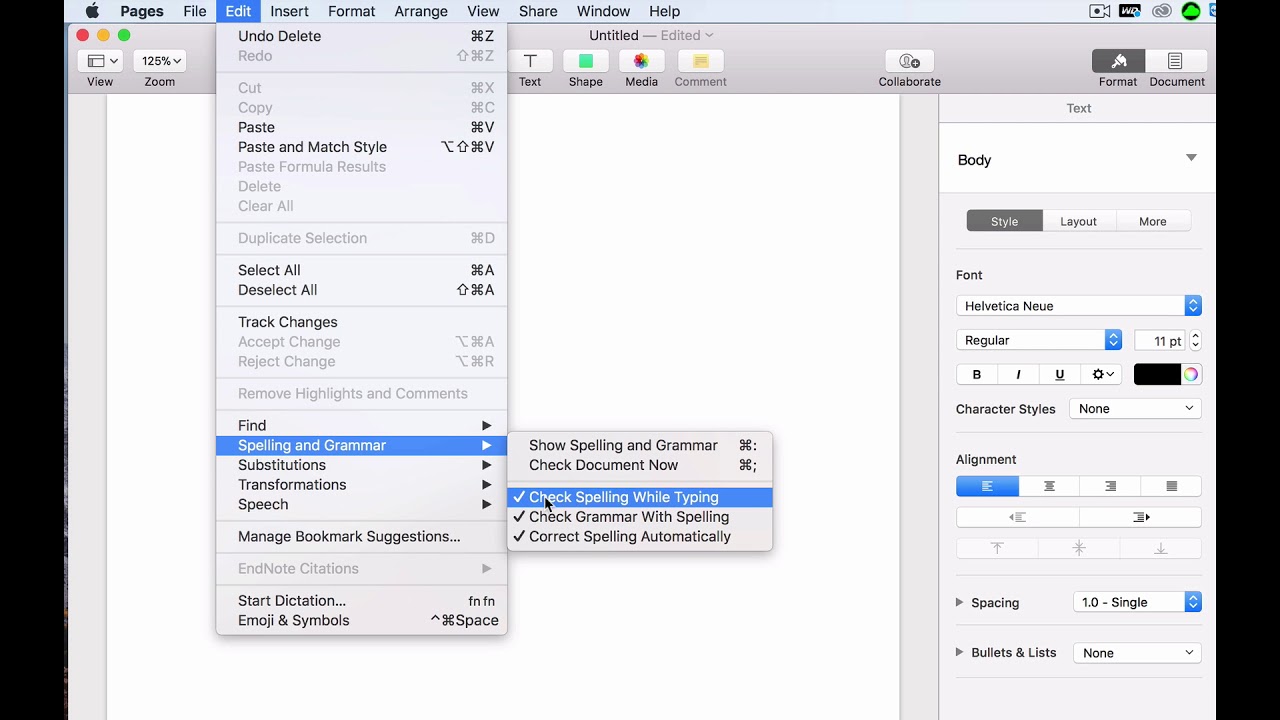Screen dimensions: 1280x720
Task: Apply italic formatting with I button
Action: (1018, 374)
